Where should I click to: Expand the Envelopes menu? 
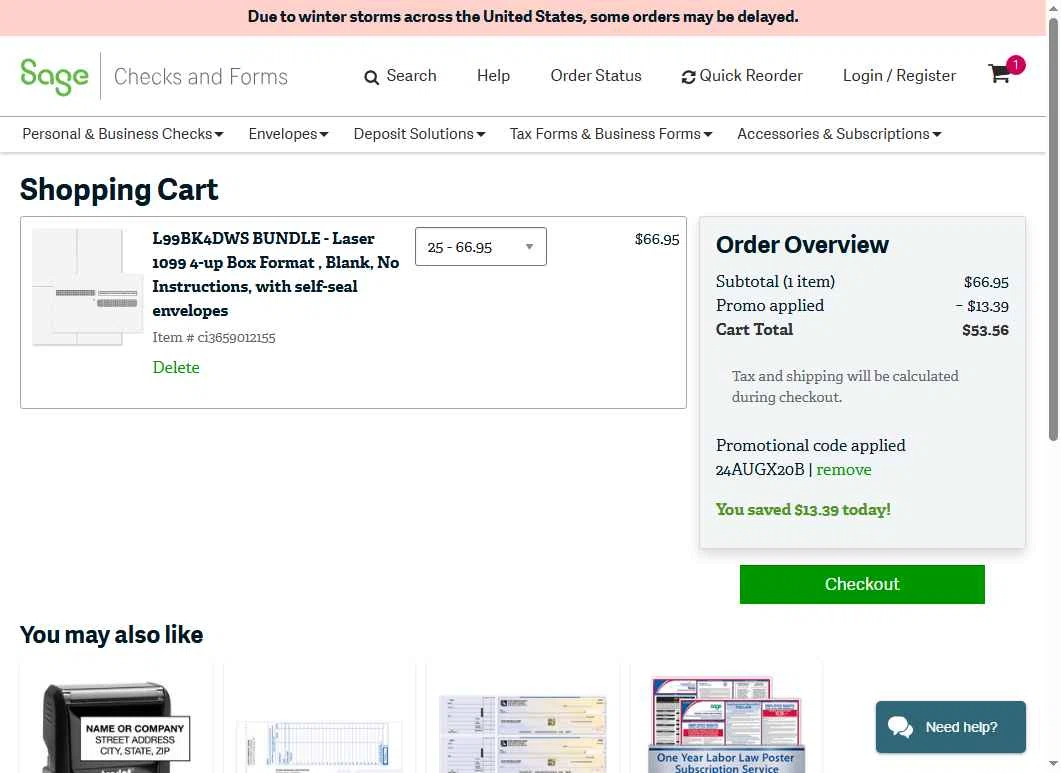(288, 134)
